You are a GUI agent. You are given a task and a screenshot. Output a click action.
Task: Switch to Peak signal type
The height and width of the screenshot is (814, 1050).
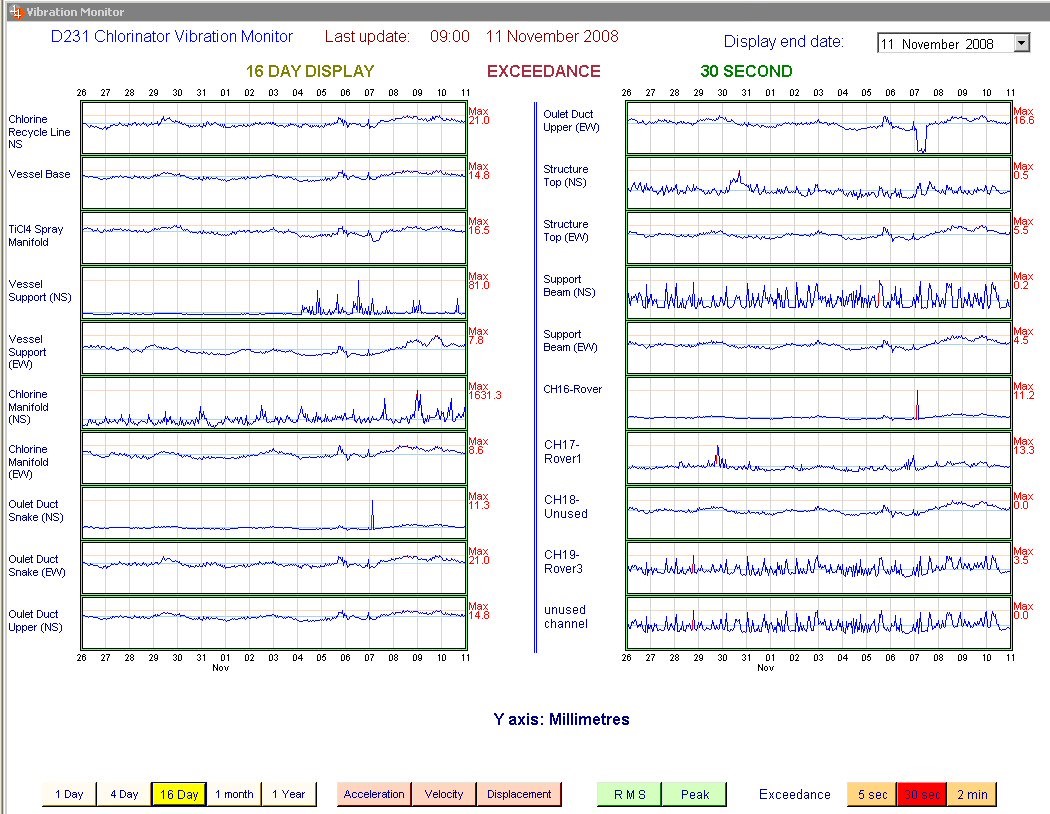(695, 794)
